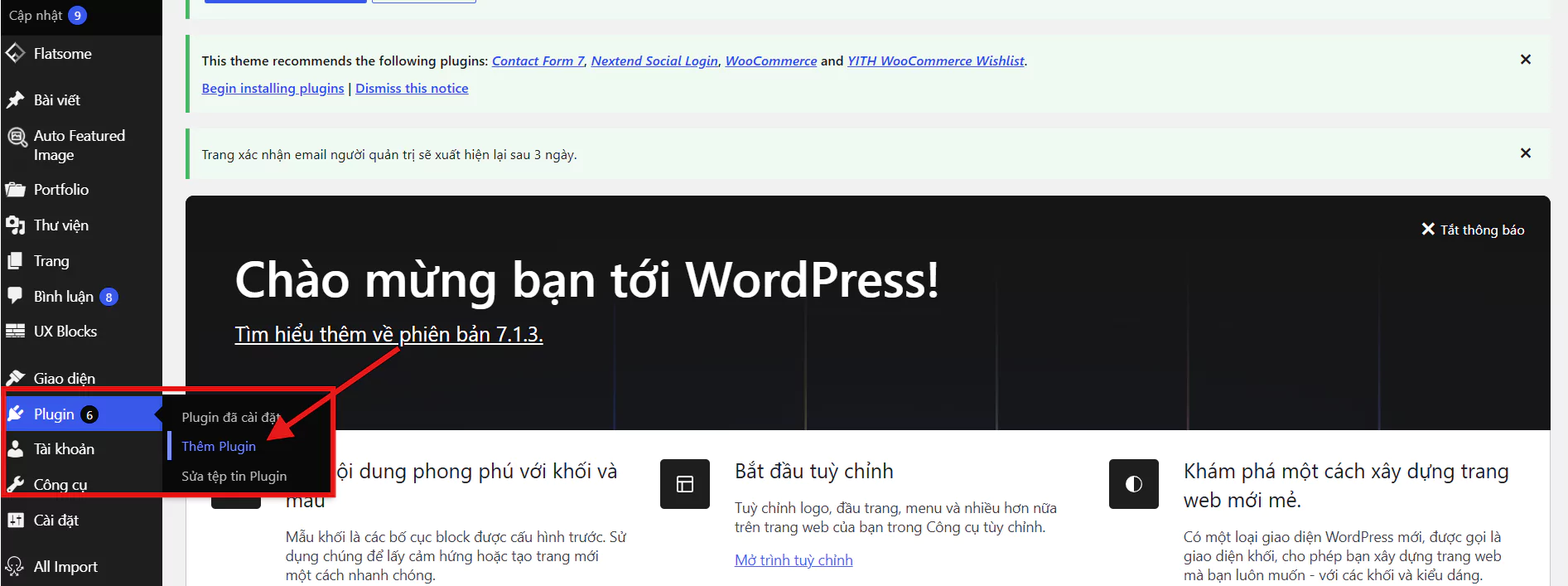Click the Bình luận comment bubble icon
The height and width of the screenshot is (586, 1568).
click(x=15, y=296)
